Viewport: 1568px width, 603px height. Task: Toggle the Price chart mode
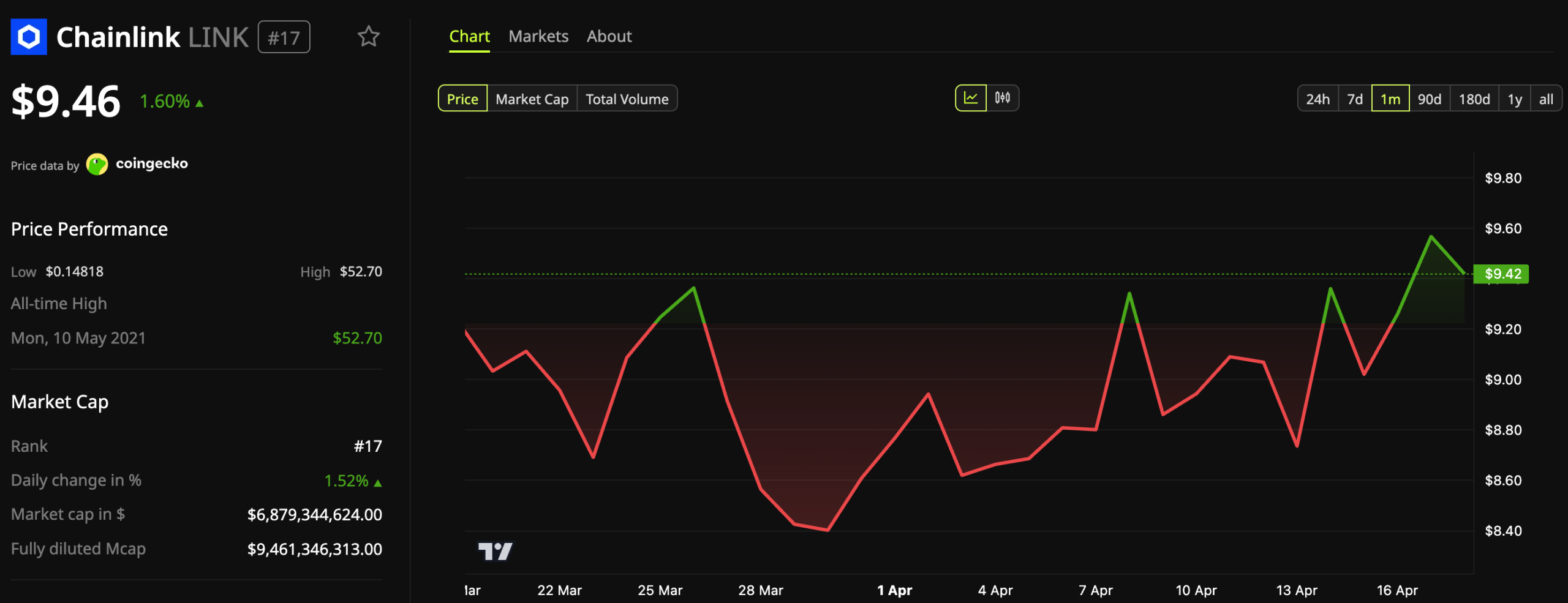click(x=462, y=99)
